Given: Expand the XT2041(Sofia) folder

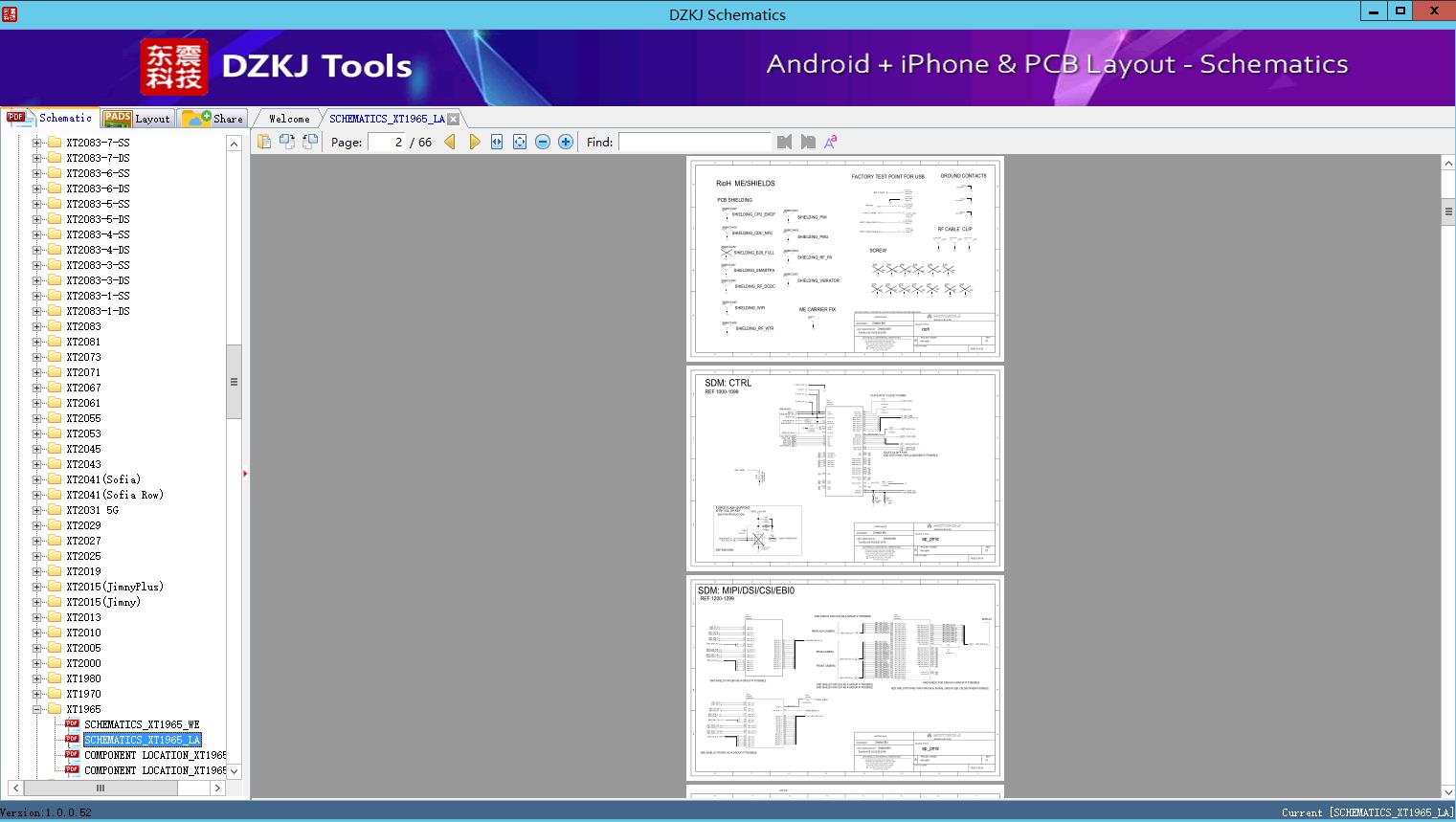Looking at the screenshot, I should click(37, 479).
